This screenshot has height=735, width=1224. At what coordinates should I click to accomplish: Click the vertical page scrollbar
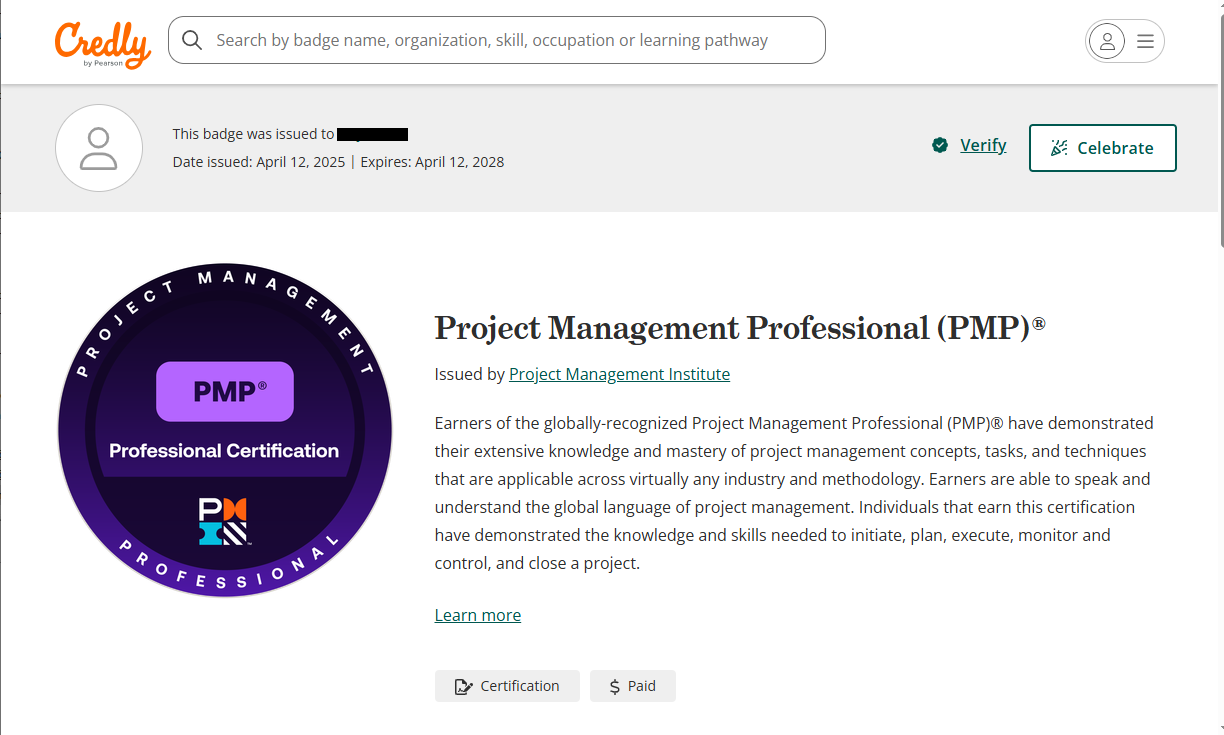pos(1219,120)
